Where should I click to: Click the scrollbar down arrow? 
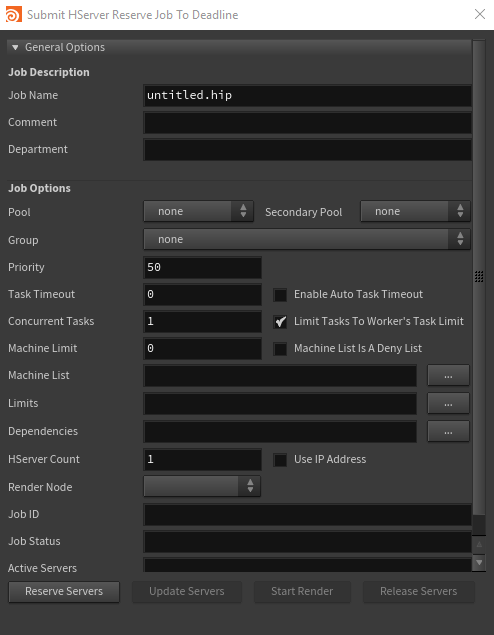[479, 563]
